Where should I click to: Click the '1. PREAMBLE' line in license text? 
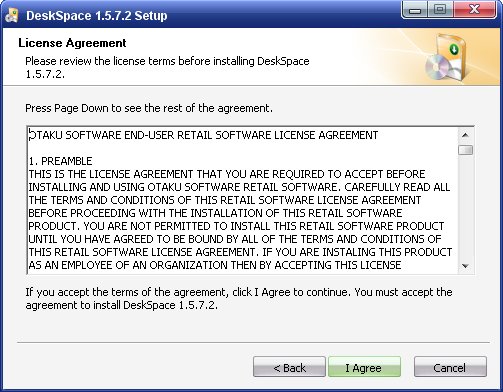[x=60, y=161]
